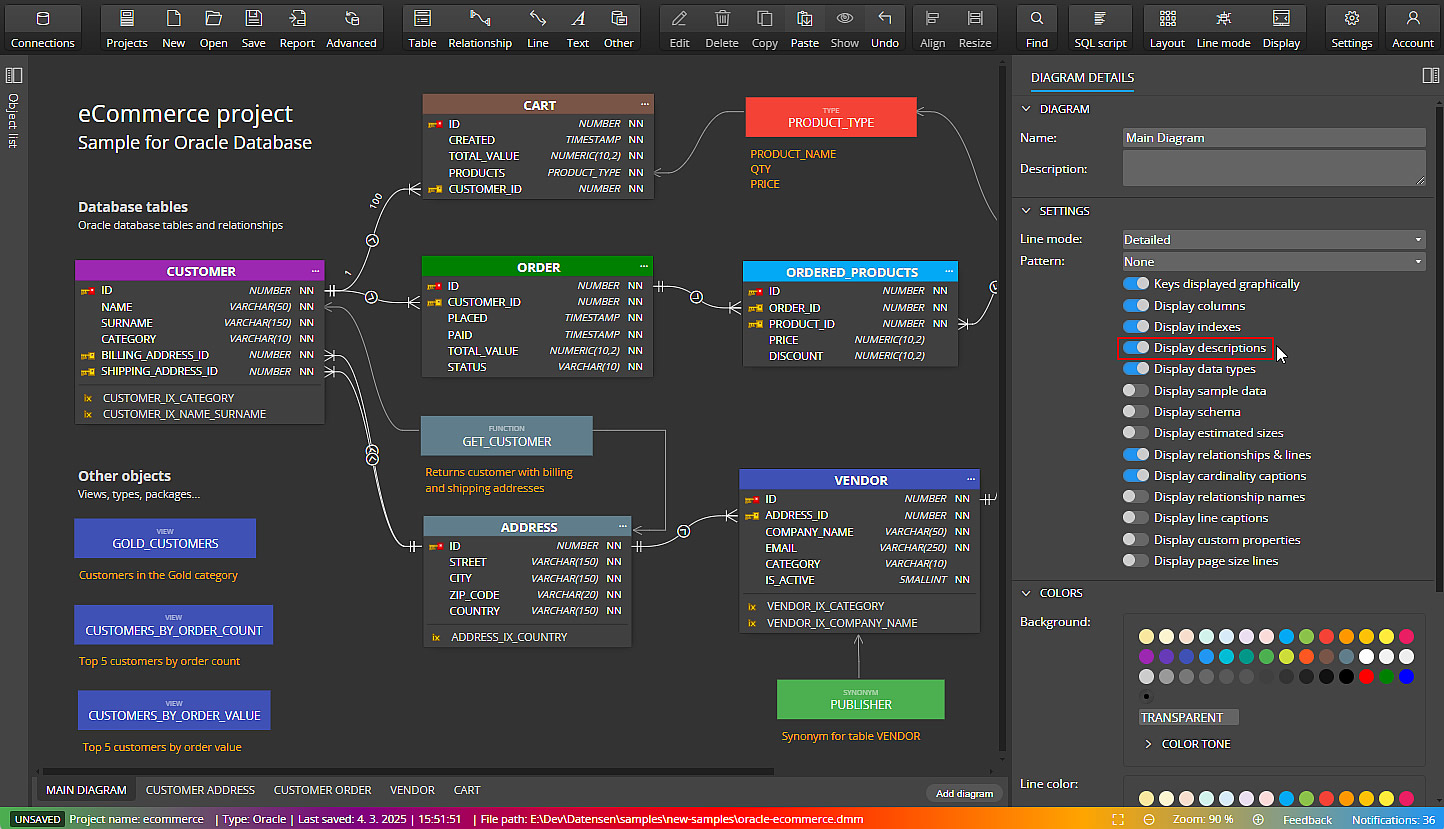Viewport: 1444px width, 829px height.
Task: Enable Display sample data
Action: (1136, 390)
